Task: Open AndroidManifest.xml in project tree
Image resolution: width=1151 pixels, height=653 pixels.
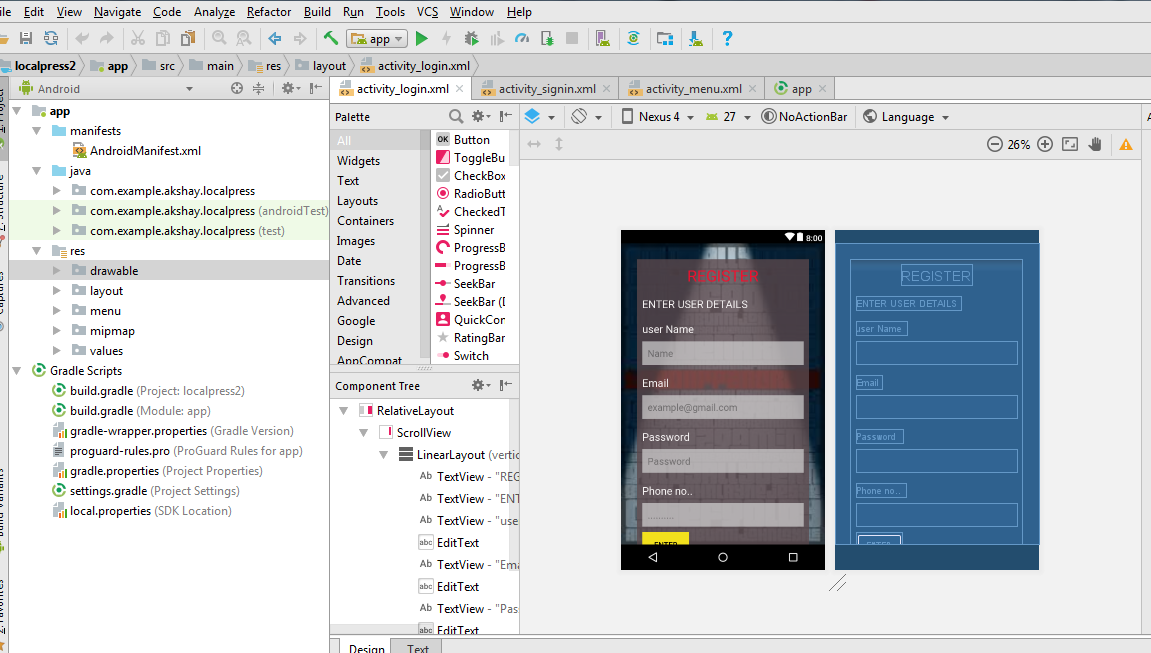Action: tap(145, 151)
